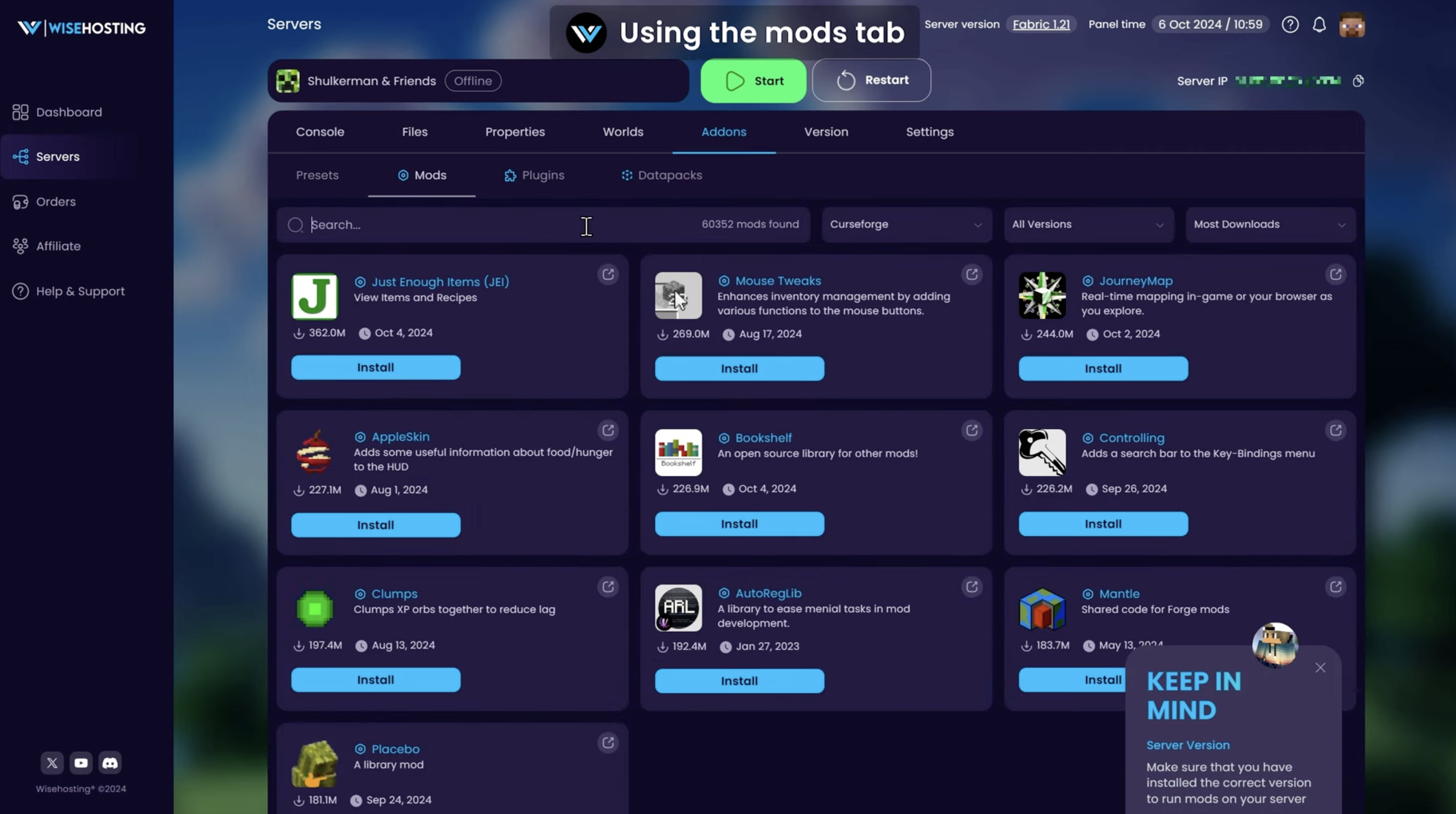This screenshot has height=814, width=1456.
Task: Close the Keep In Mind popup
Action: coord(1320,667)
